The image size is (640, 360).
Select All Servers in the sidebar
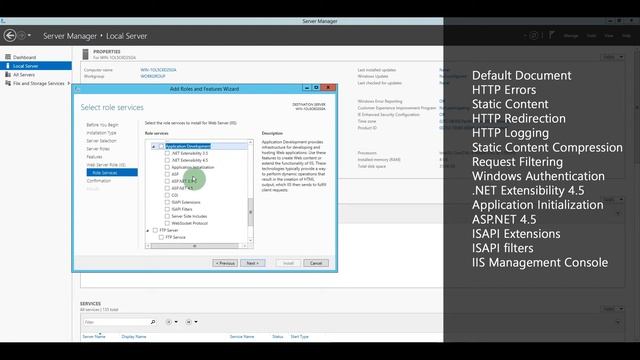(24, 75)
